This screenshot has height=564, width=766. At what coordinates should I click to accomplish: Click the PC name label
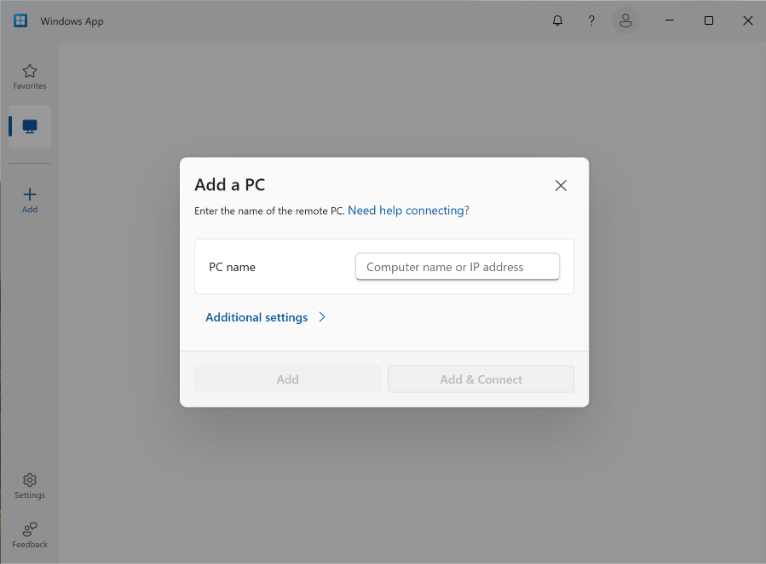point(232,267)
